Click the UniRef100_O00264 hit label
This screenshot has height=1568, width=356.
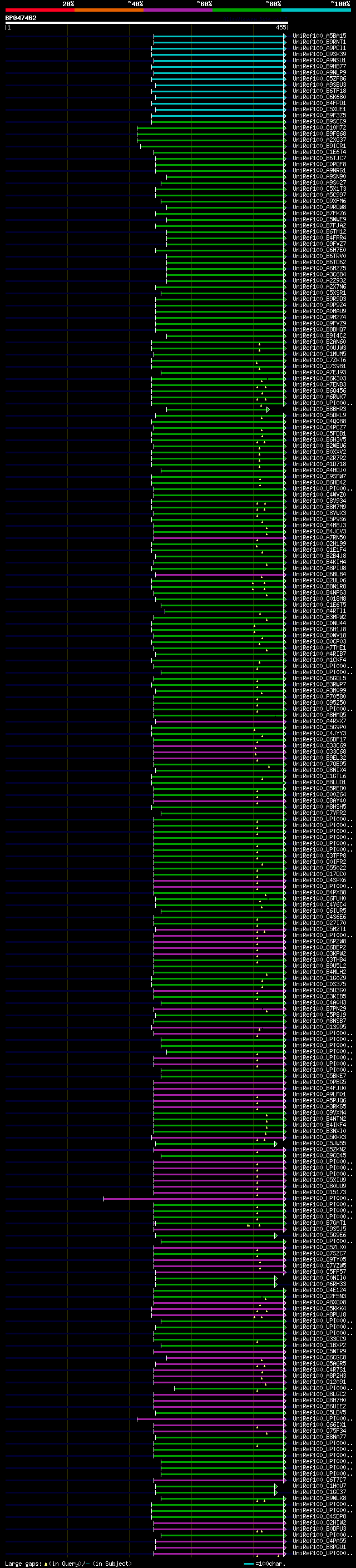pos(319,794)
